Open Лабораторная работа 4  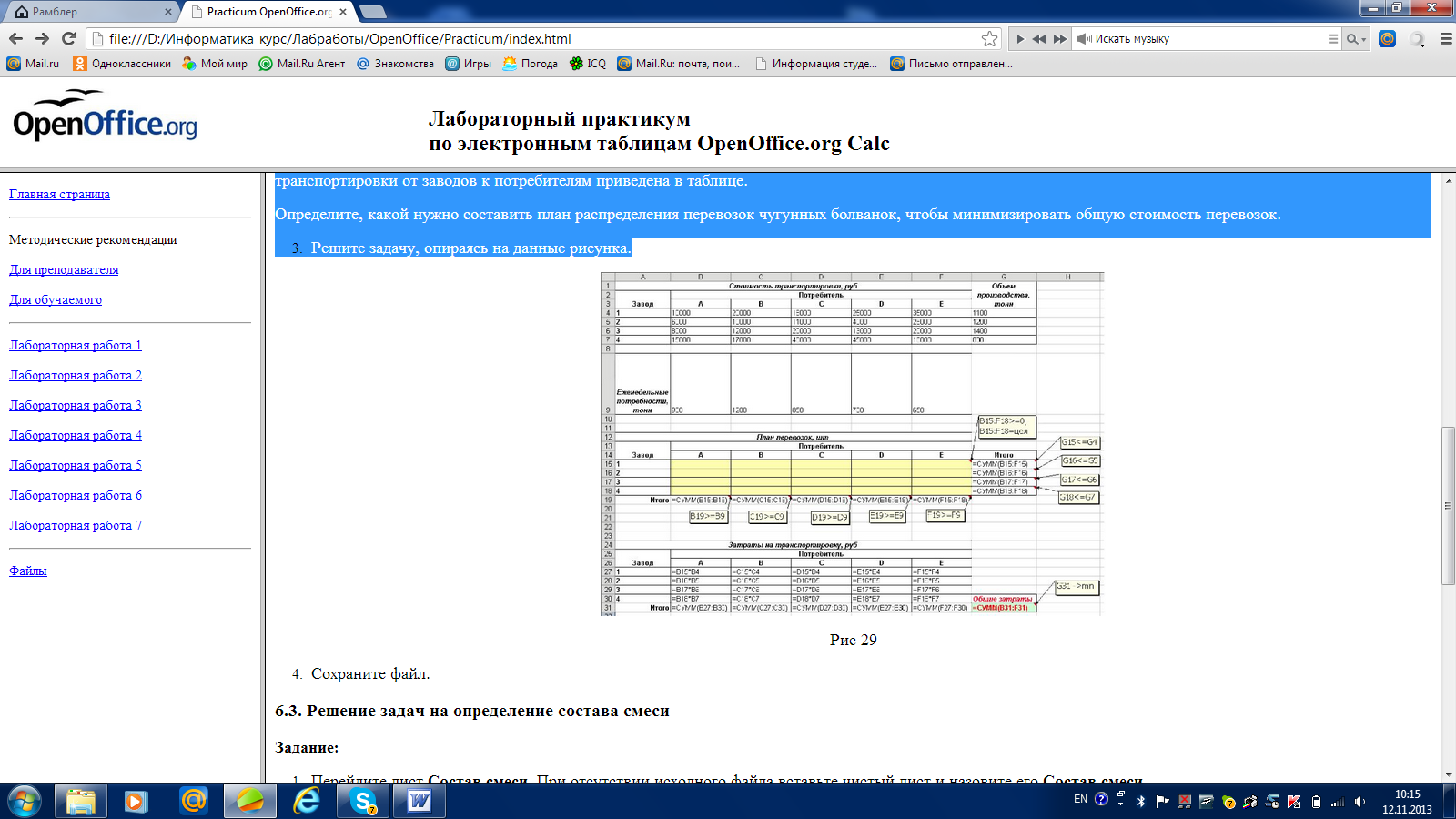[76, 435]
